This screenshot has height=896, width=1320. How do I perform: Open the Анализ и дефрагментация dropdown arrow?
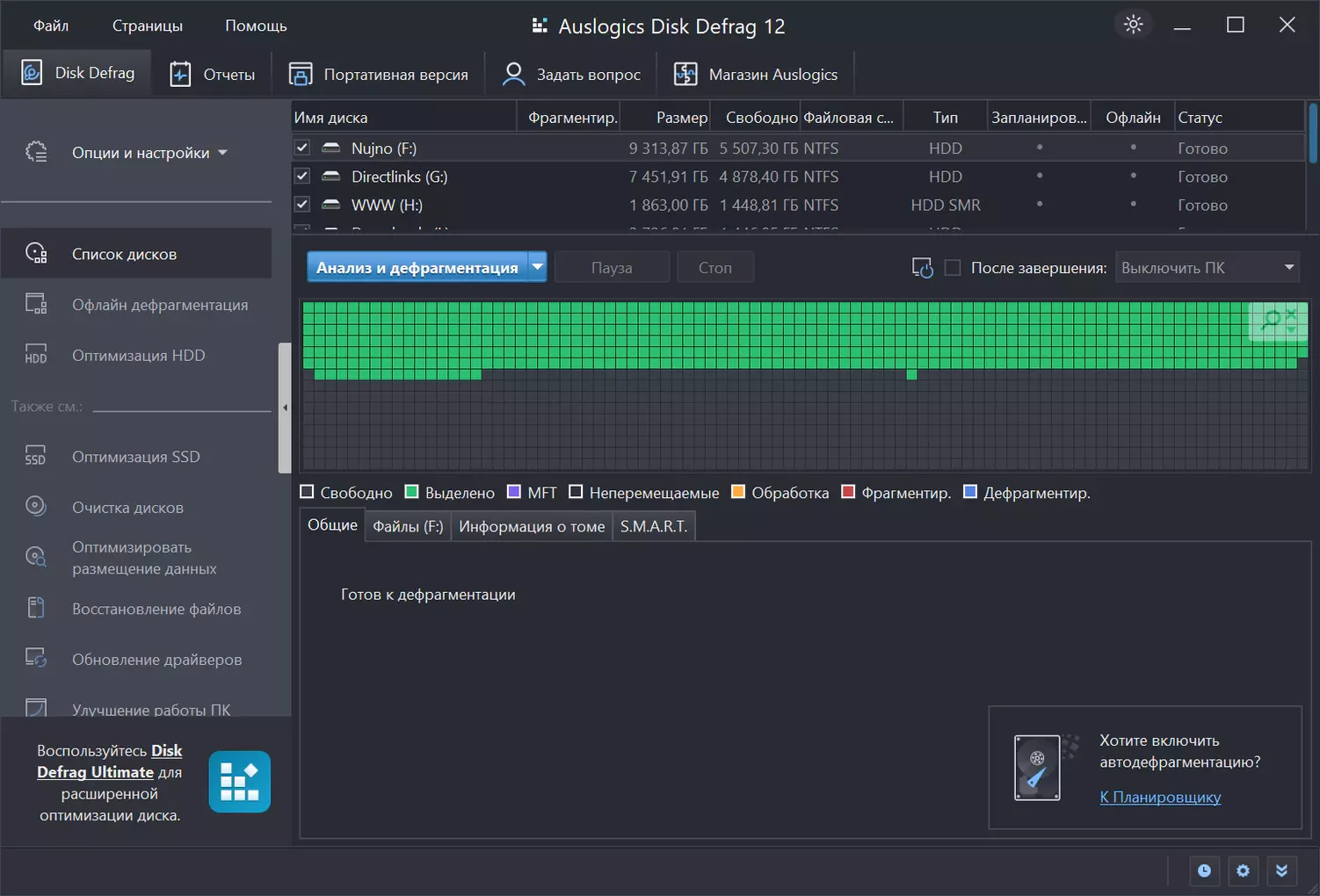(x=537, y=267)
